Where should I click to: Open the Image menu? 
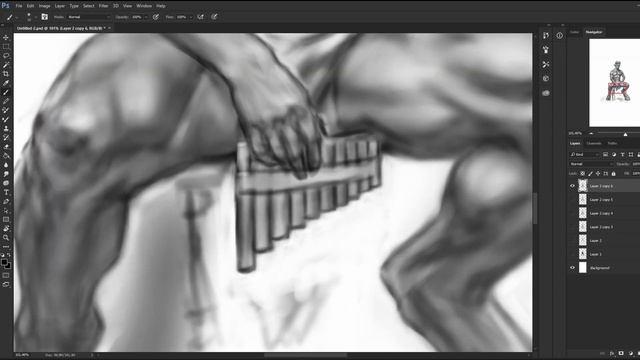point(44,6)
